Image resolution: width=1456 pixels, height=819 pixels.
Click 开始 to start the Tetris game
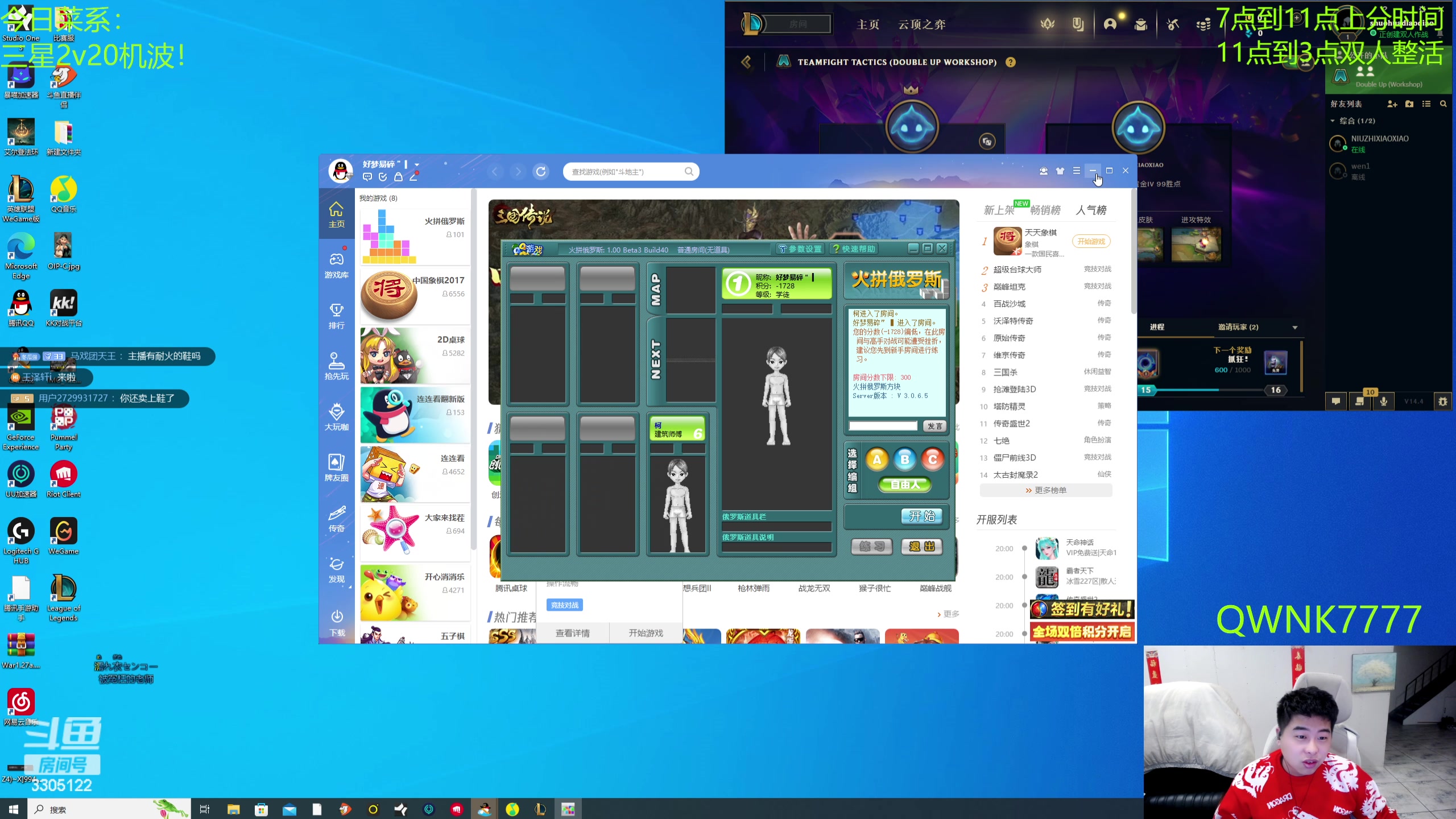(921, 516)
